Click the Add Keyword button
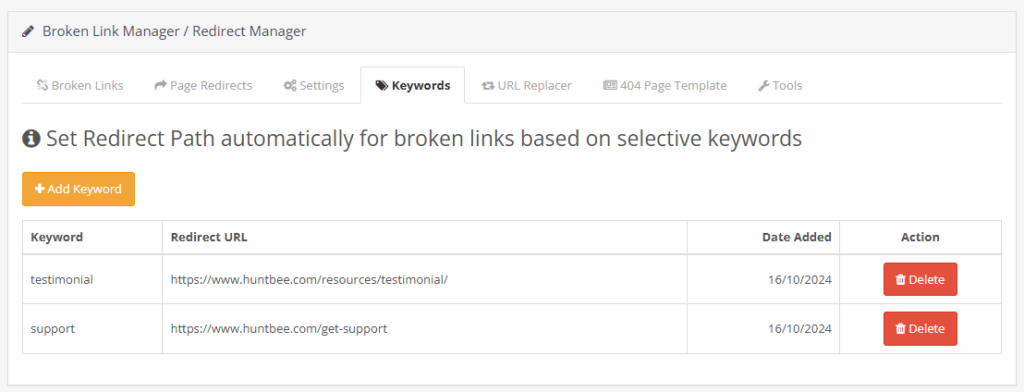This screenshot has width=1024, height=392. (x=78, y=189)
